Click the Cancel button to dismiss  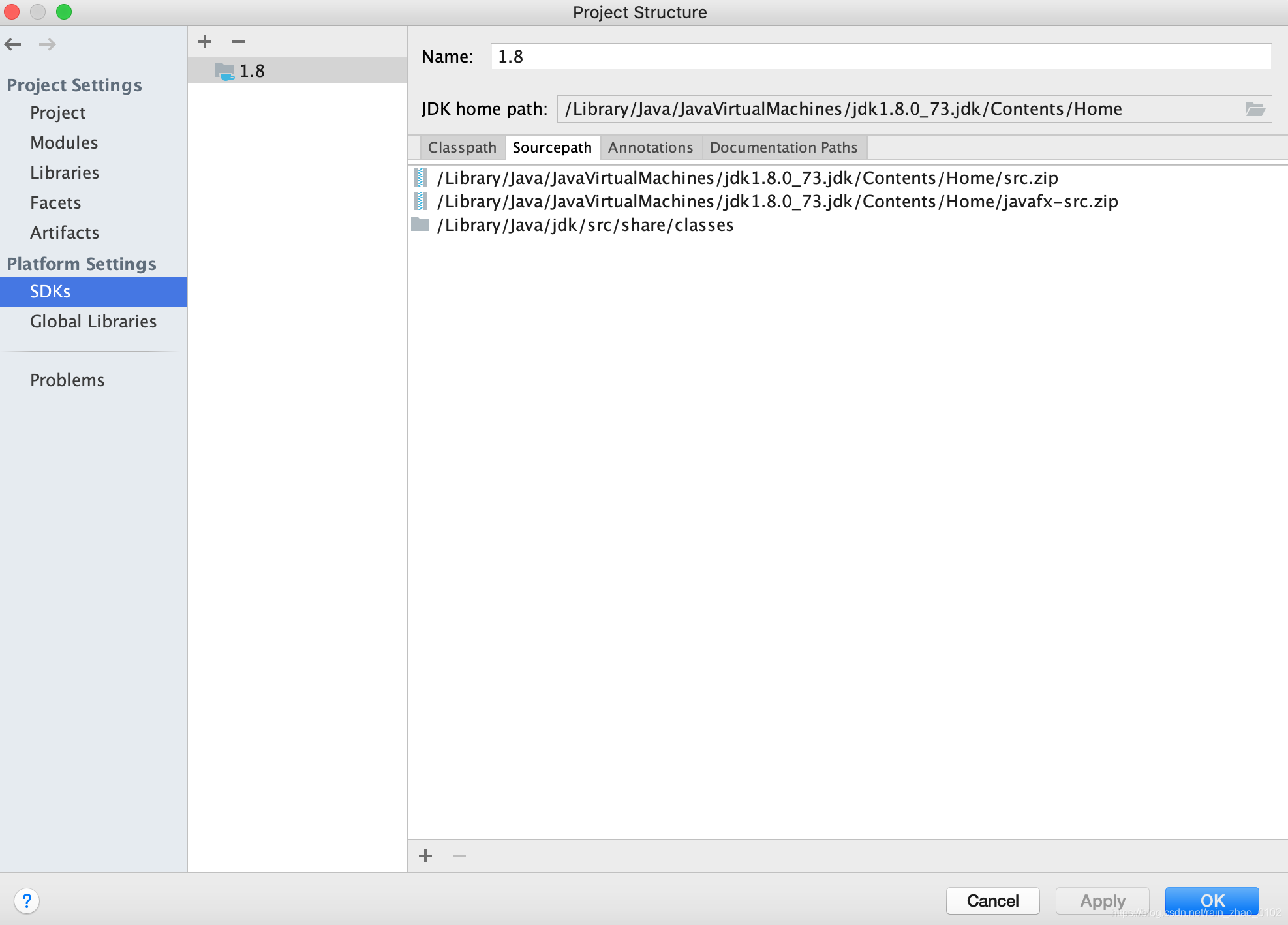(993, 899)
